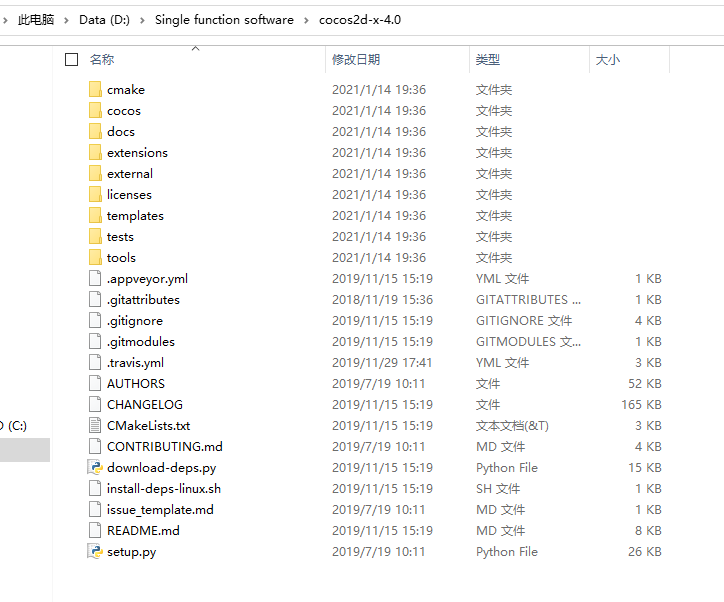Click the tests folder icon
724x602 pixels.
click(x=95, y=236)
